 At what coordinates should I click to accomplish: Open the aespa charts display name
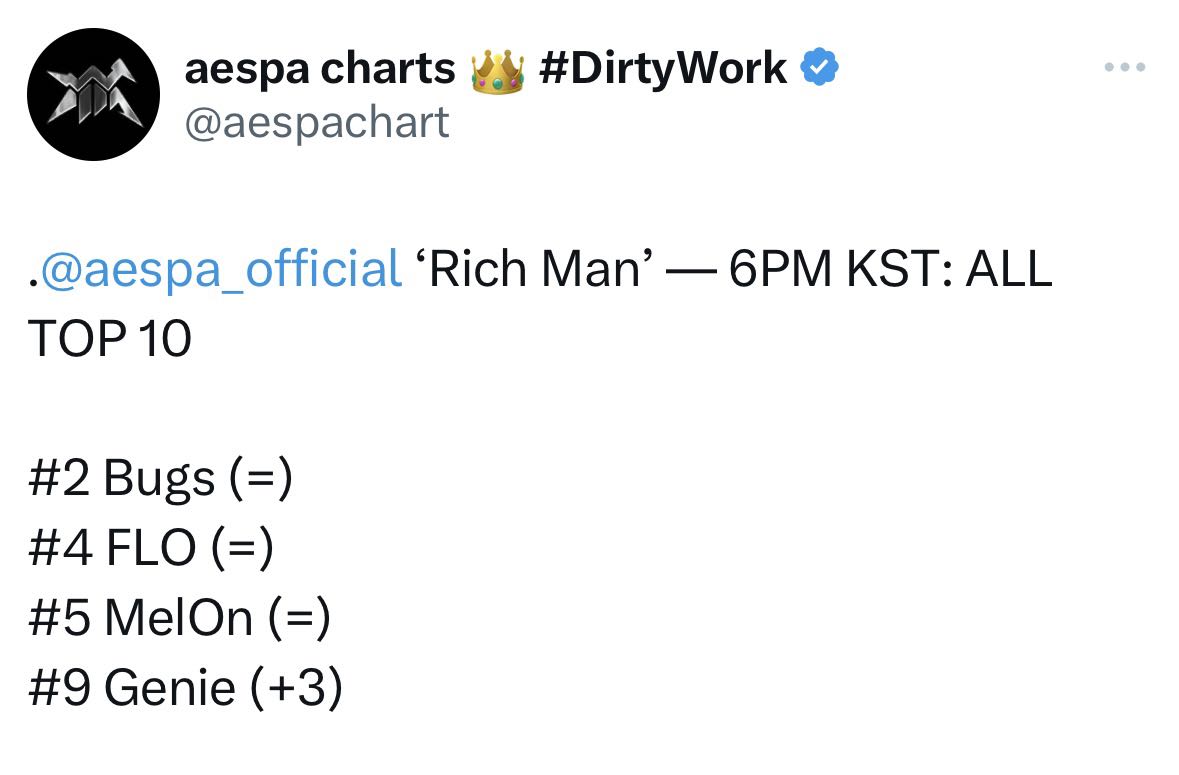click(x=320, y=68)
